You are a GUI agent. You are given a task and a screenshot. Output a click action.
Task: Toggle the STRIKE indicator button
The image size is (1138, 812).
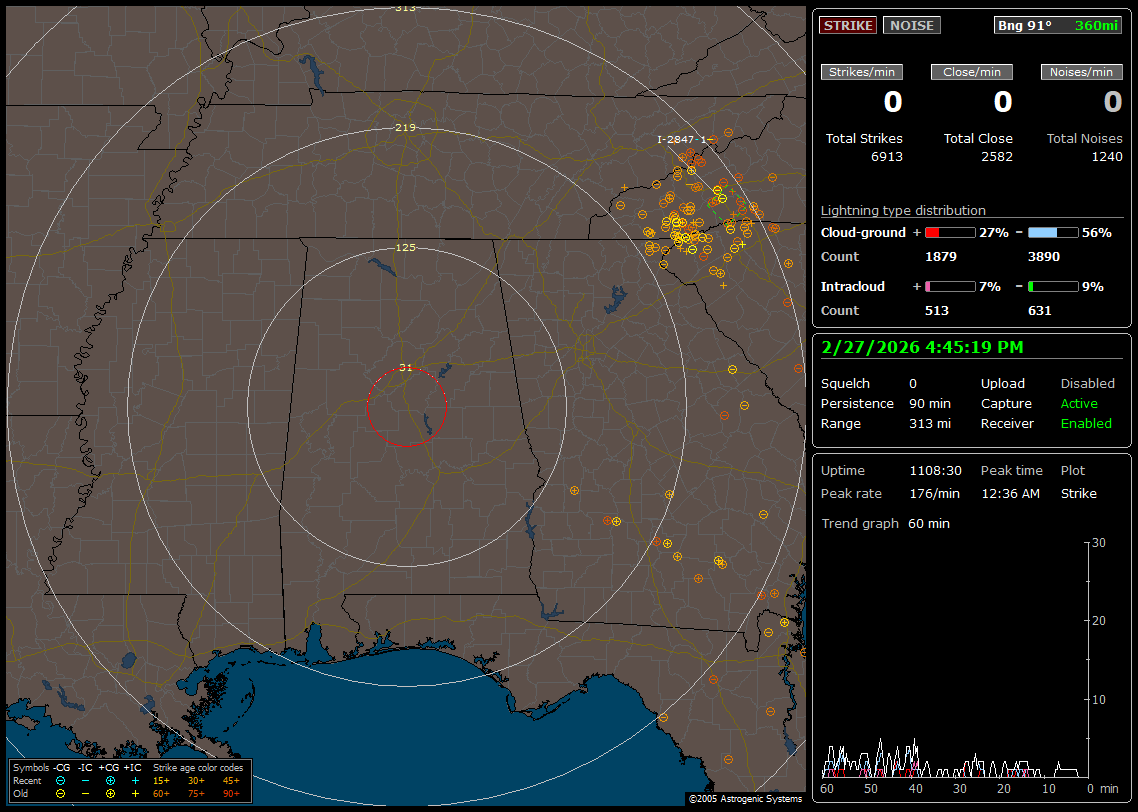click(x=848, y=25)
